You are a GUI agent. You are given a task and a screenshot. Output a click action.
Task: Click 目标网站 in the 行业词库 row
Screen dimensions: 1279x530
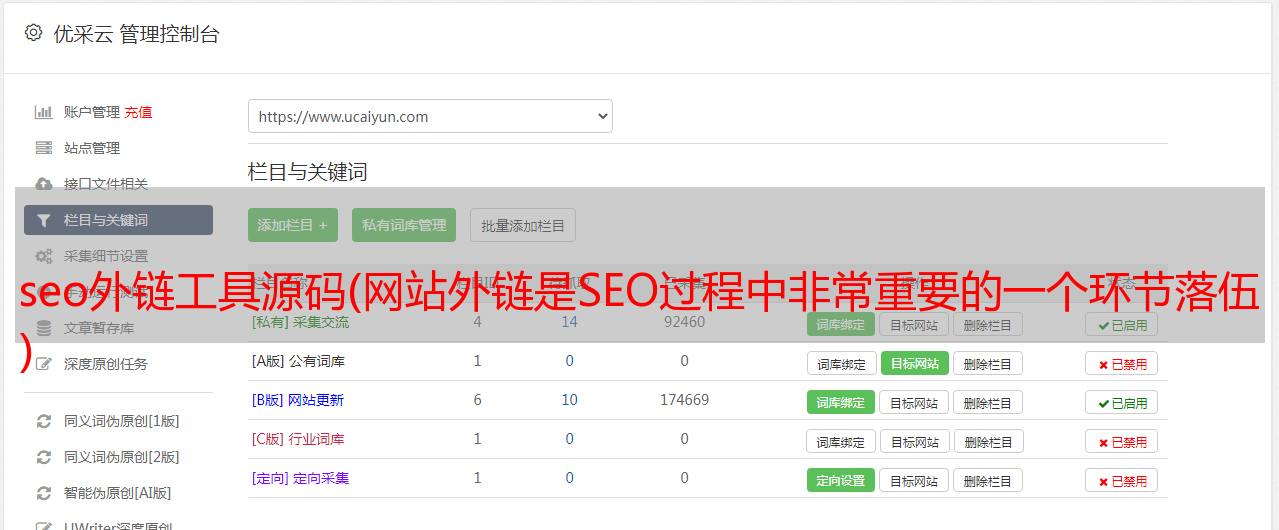point(914,441)
